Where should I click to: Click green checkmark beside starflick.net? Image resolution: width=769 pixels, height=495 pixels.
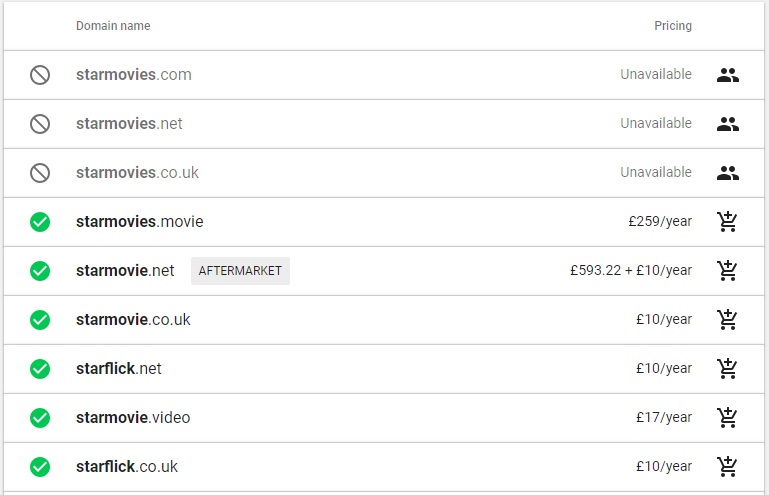(40, 369)
